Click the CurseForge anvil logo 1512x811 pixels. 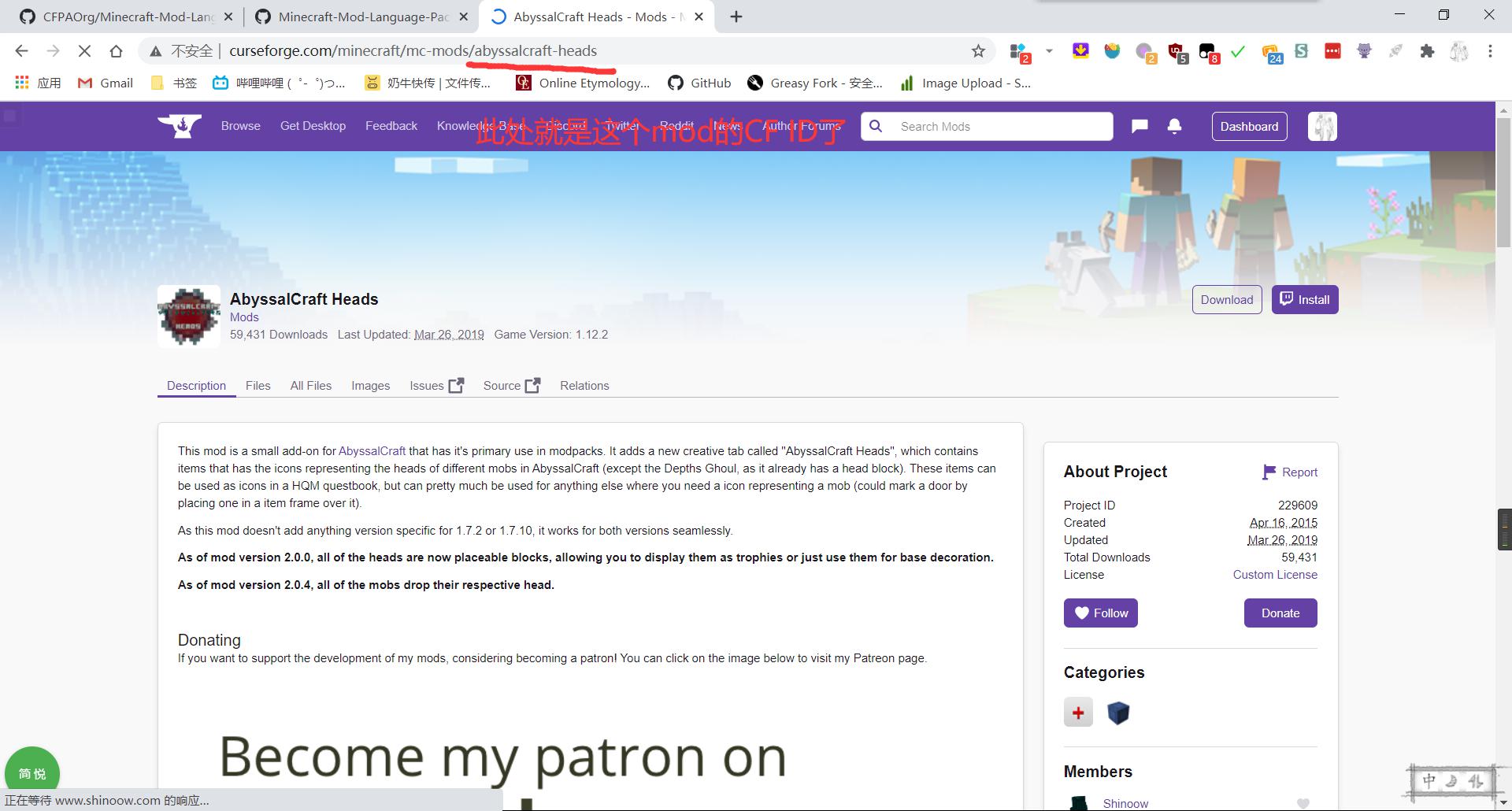[x=180, y=126]
